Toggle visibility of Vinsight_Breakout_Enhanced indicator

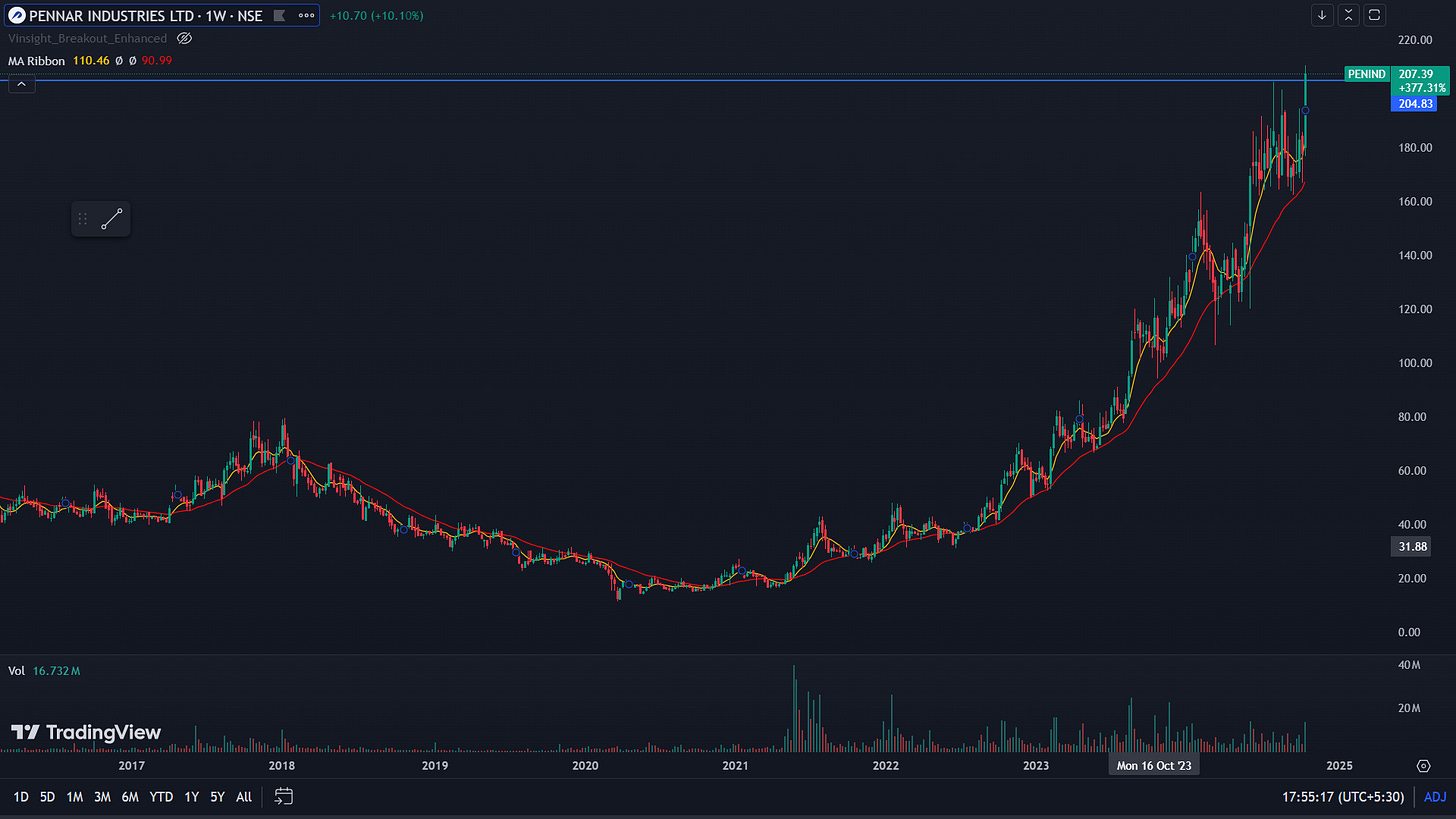[x=184, y=38]
